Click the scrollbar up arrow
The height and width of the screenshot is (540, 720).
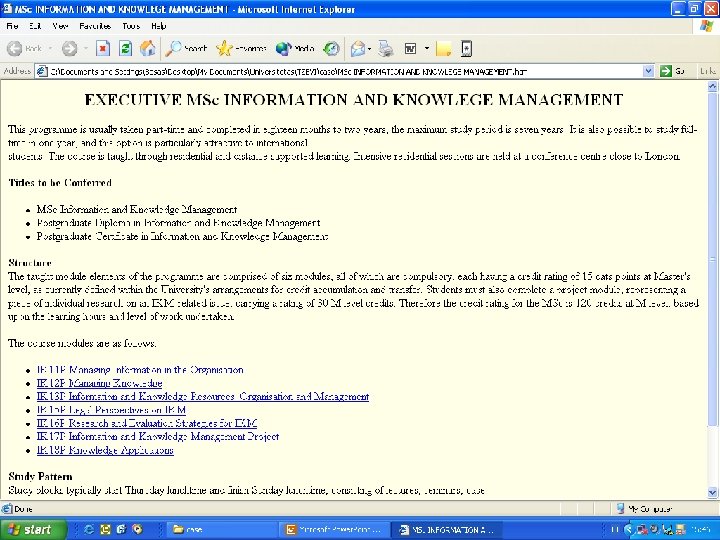(712, 86)
